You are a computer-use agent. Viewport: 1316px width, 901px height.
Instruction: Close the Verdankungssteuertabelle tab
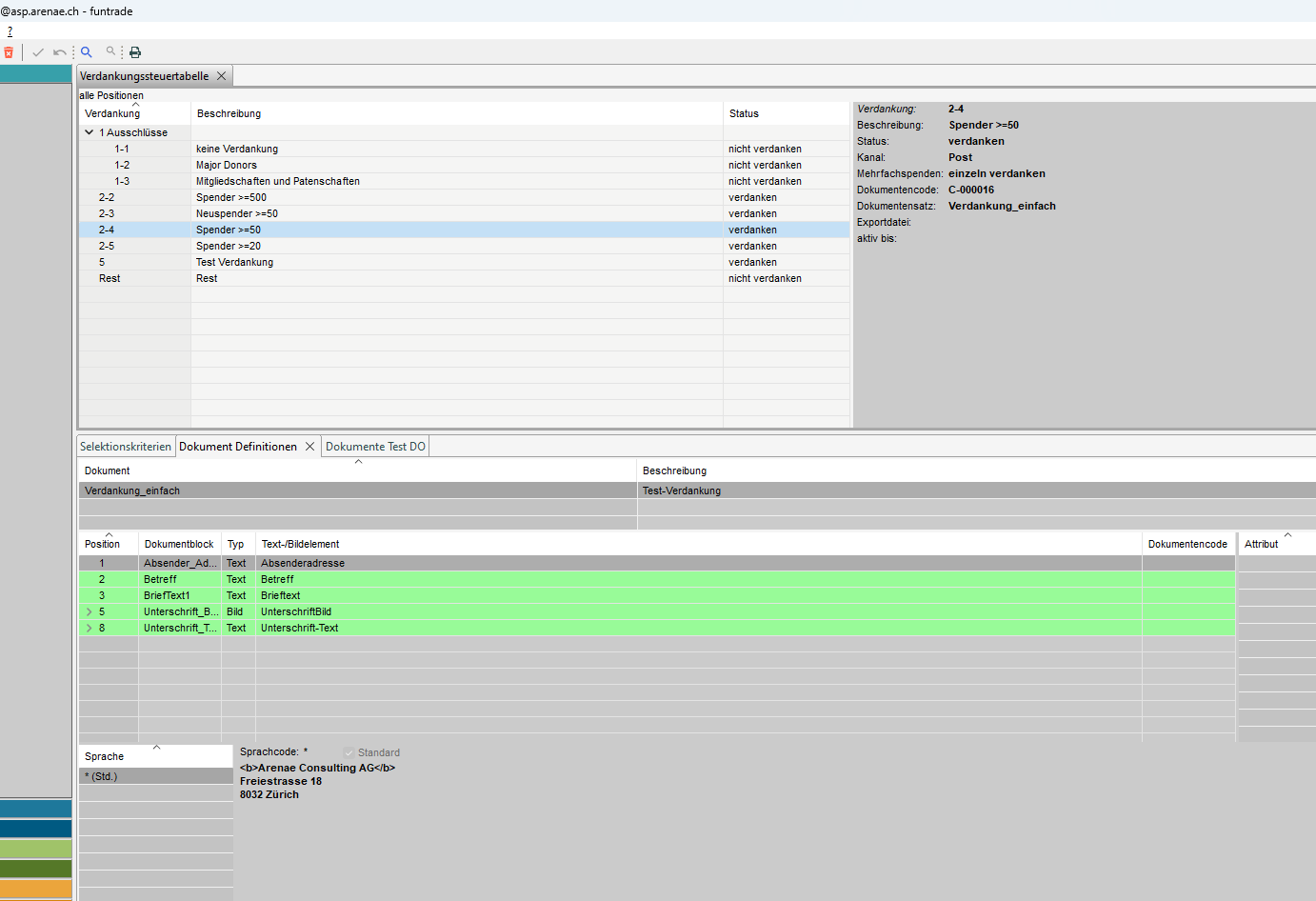(222, 76)
